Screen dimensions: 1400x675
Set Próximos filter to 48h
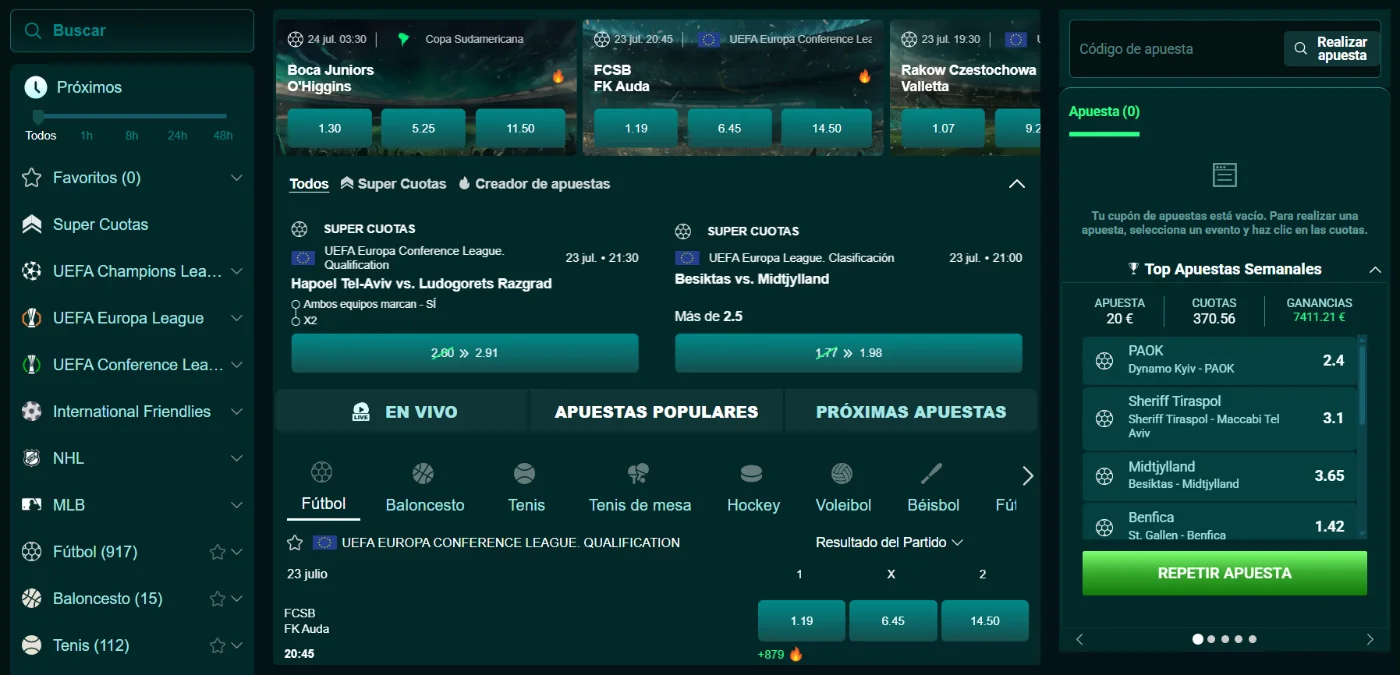(x=223, y=135)
